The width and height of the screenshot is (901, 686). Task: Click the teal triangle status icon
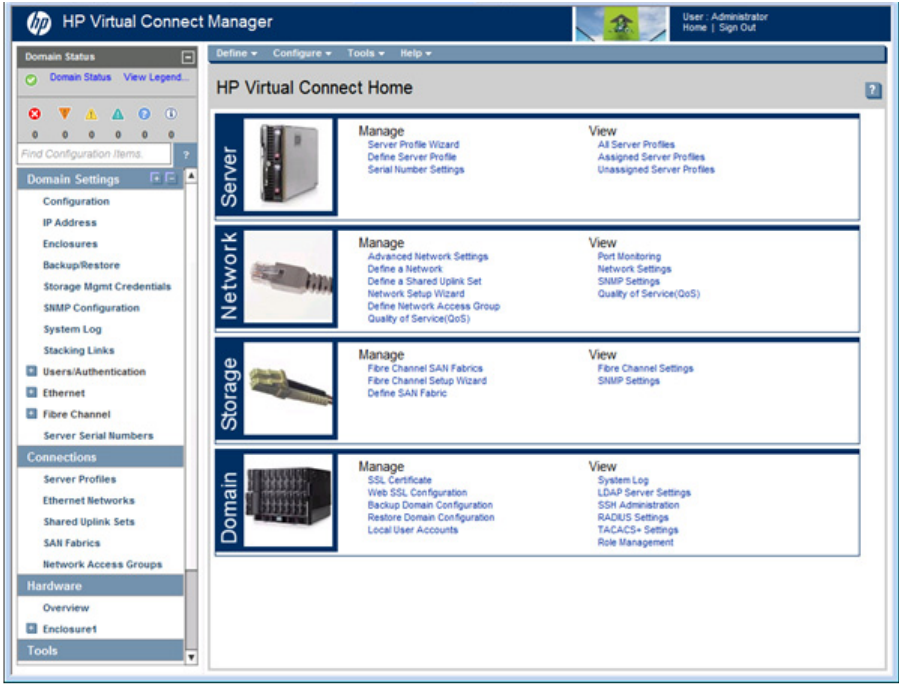pos(117,114)
